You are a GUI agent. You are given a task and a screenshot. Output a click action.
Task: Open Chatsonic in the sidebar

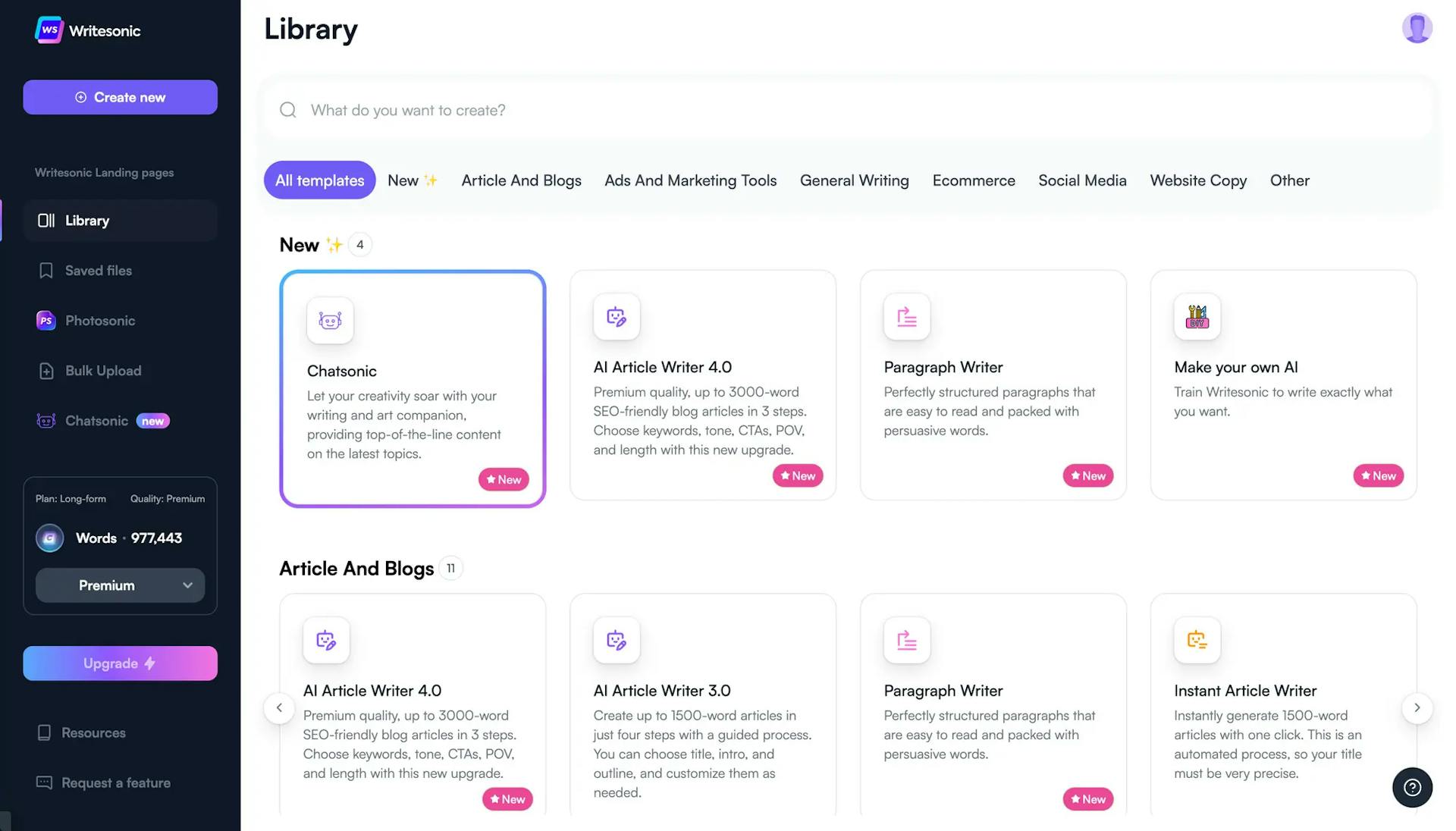(96, 421)
